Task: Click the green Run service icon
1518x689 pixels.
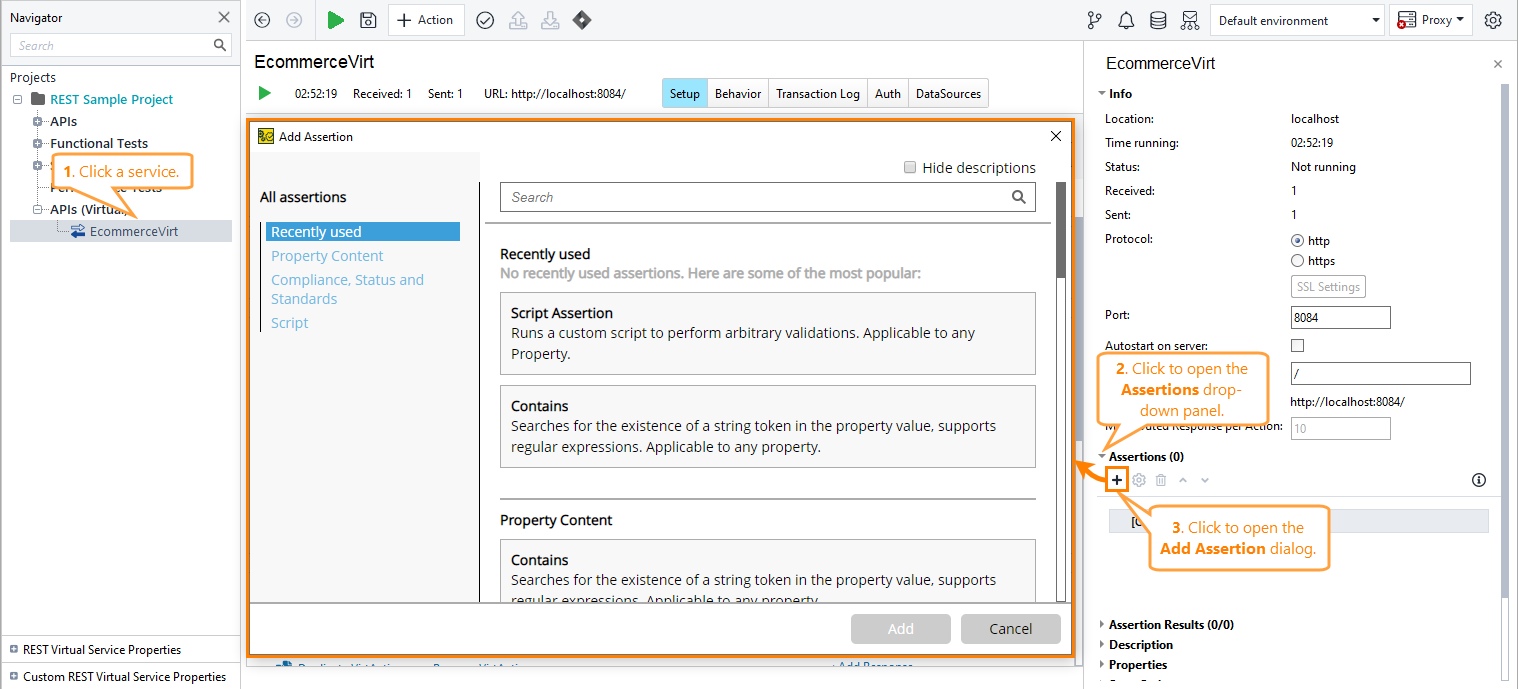Action: coord(335,20)
